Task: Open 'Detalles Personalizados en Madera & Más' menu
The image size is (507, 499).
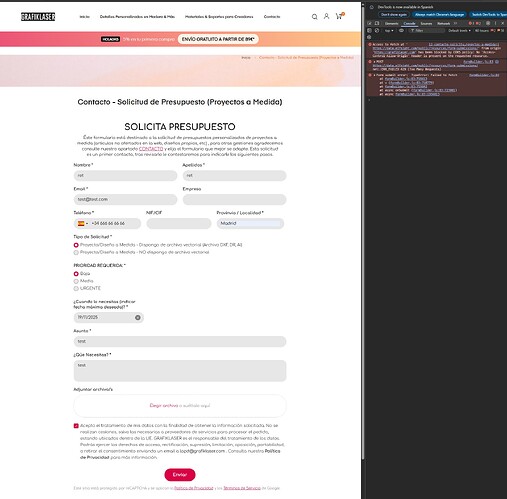Action: [x=137, y=17]
